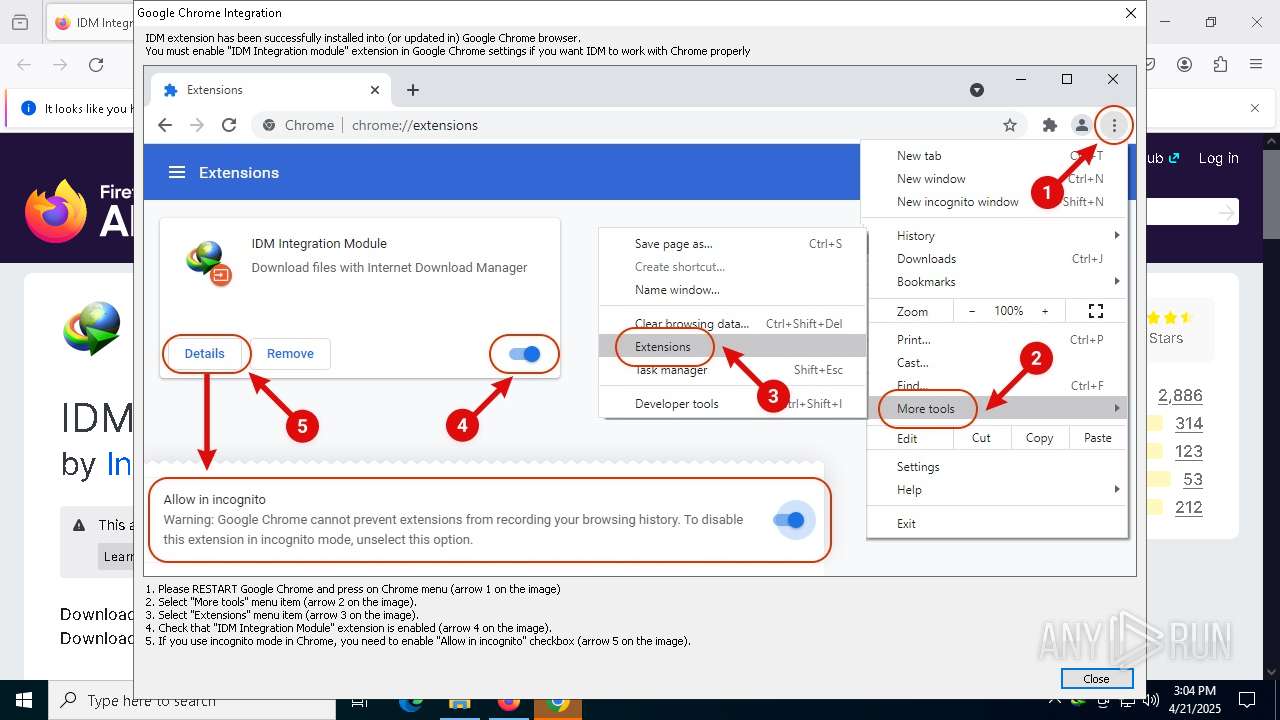Click the Details button of IDM extension
1280x720 pixels.
pyautogui.click(x=204, y=354)
